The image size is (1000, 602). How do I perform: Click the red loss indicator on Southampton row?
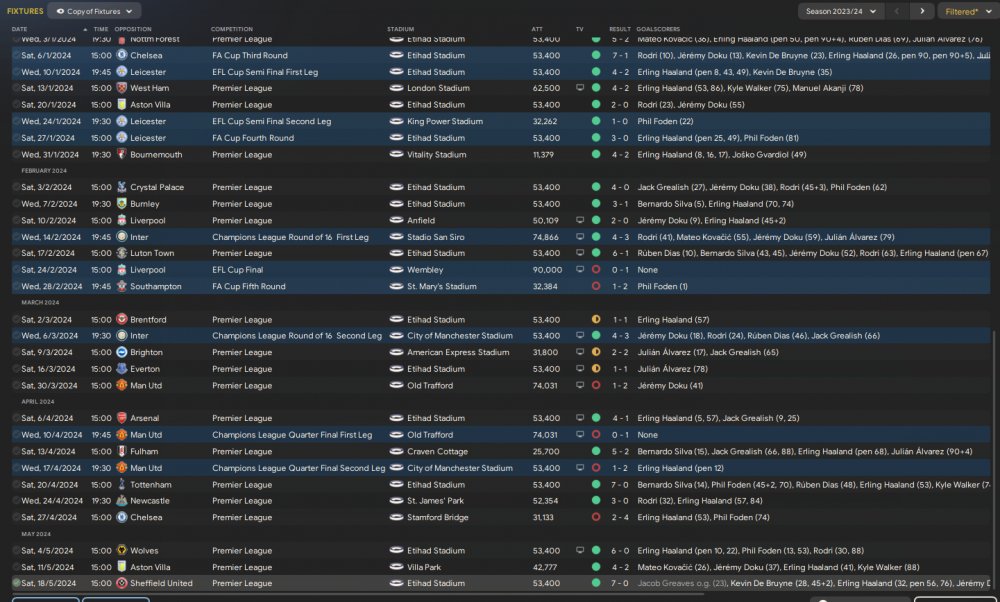596,286
